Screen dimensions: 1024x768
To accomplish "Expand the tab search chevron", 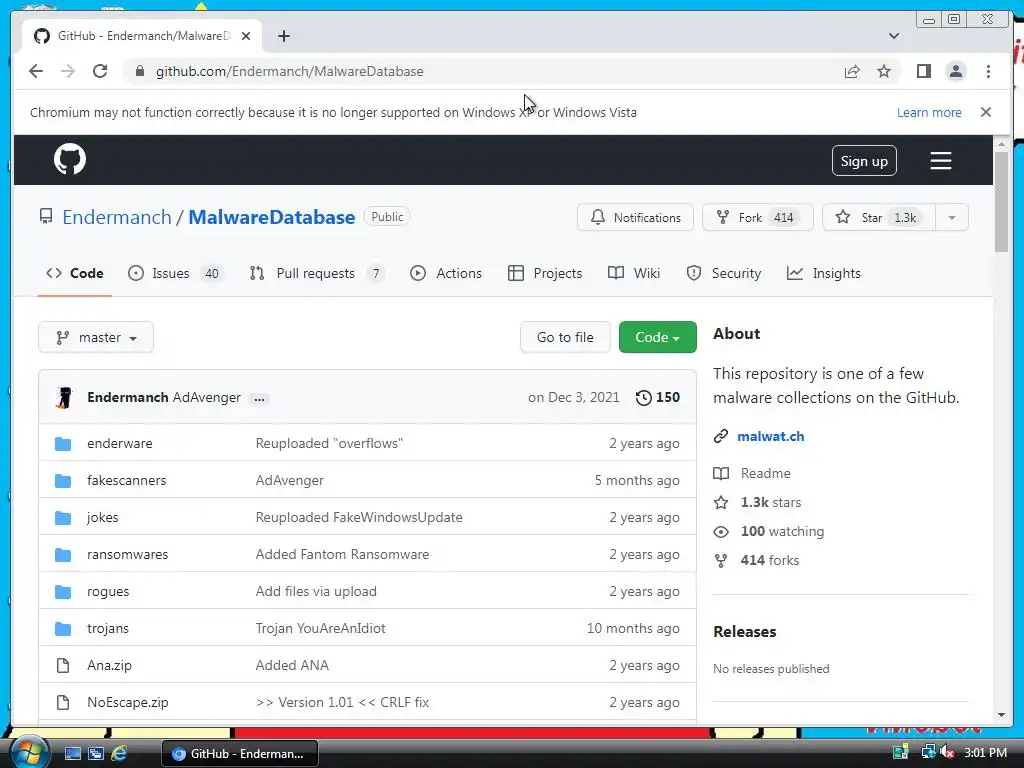I will coord(893,36).
